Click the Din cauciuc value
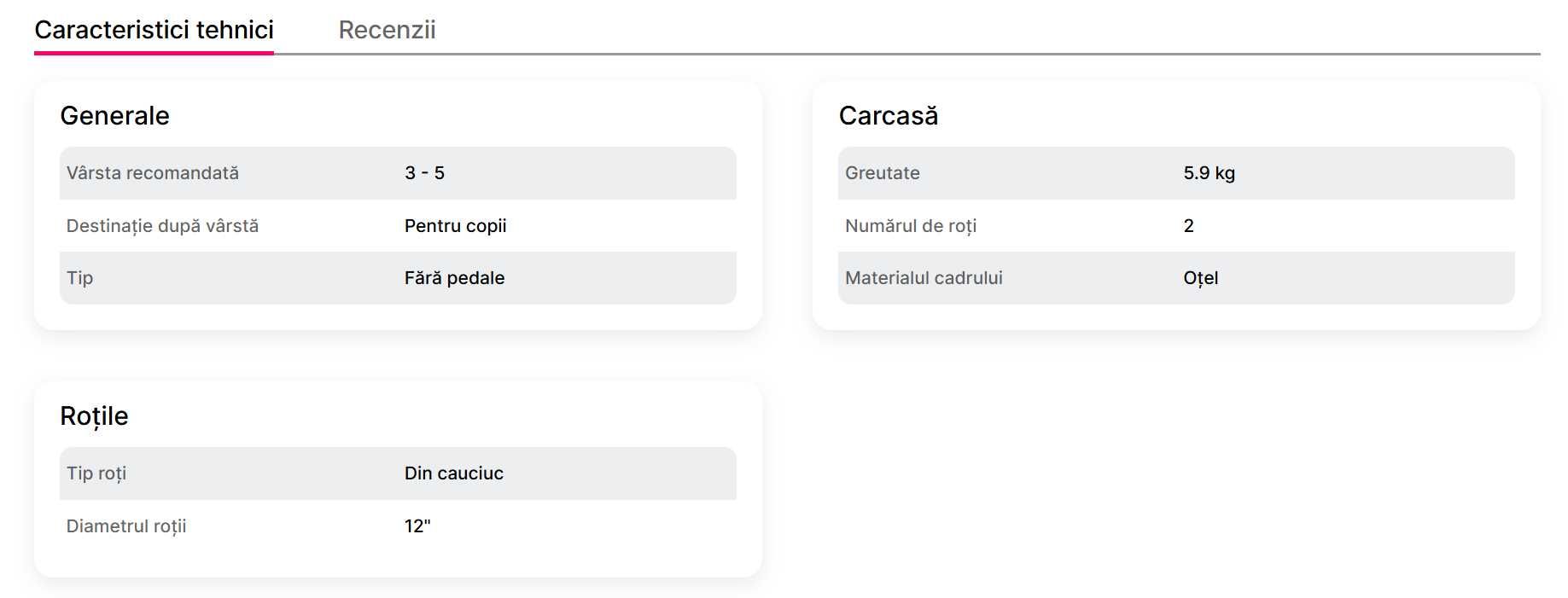Screen dimensions: 1568x598 coord(453,473)
